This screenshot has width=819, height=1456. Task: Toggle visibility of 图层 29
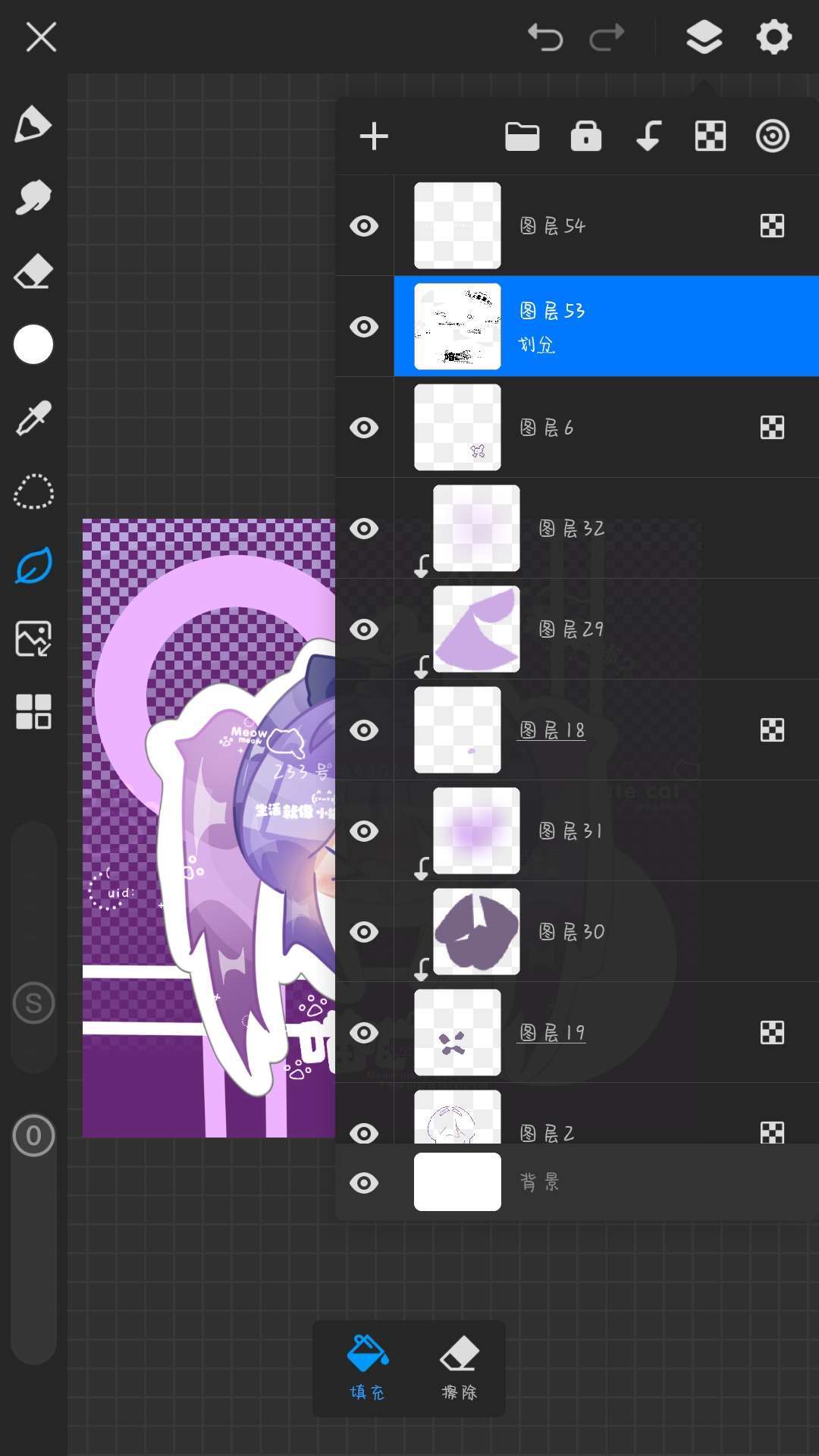pos(364,629)
